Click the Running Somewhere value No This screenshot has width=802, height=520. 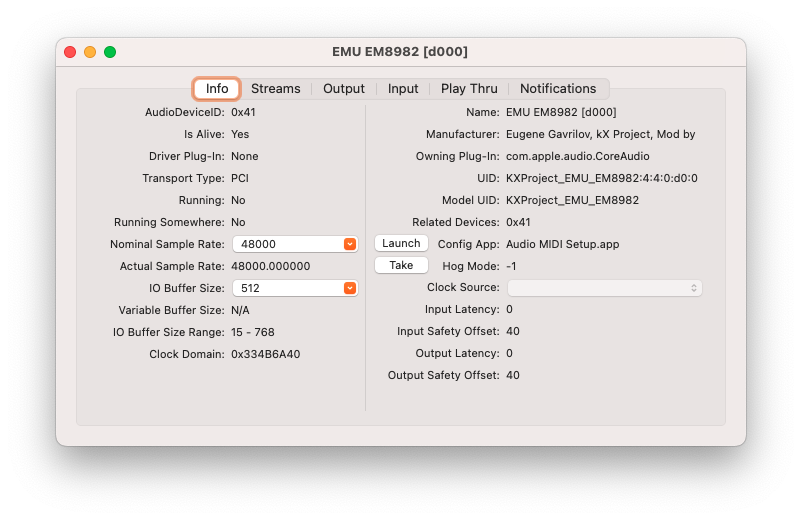238,222
